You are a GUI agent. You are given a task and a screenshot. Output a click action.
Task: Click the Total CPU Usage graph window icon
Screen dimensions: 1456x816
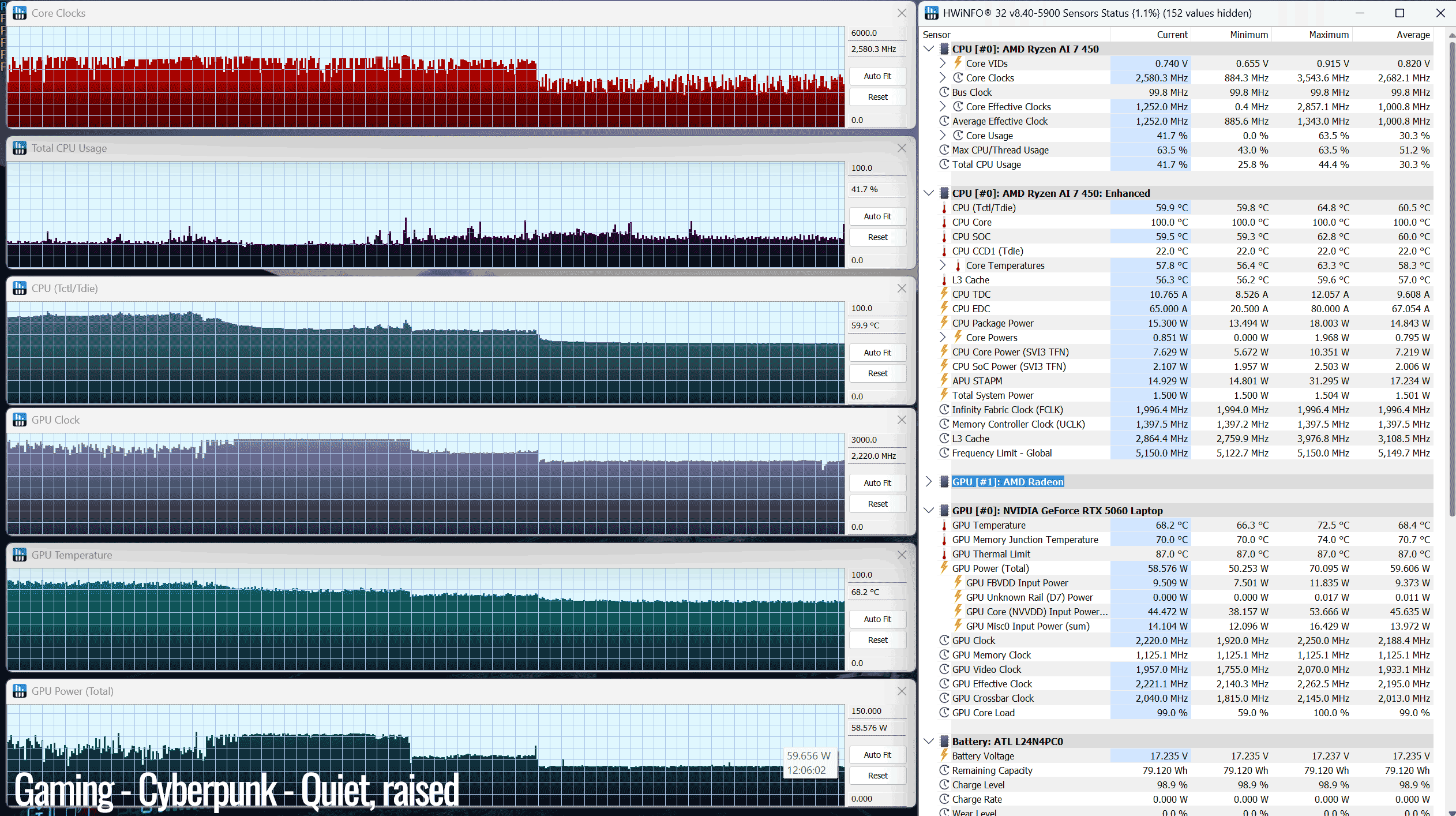(20, 148)
